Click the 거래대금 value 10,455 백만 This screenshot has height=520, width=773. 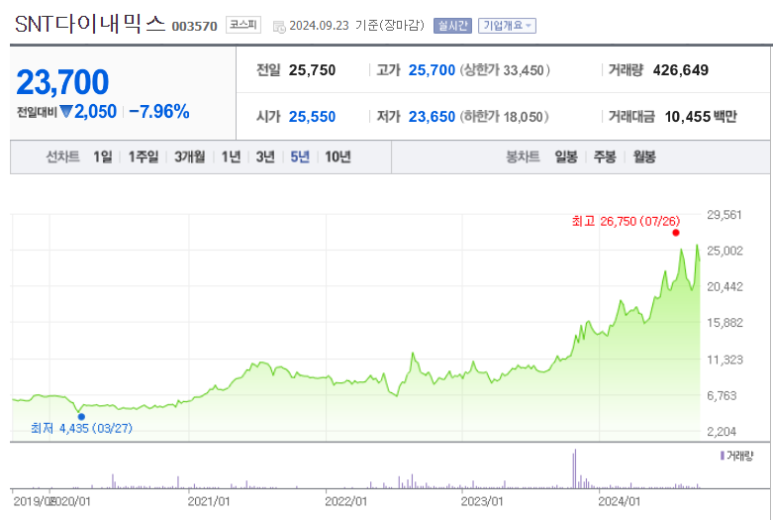[701, 117]
